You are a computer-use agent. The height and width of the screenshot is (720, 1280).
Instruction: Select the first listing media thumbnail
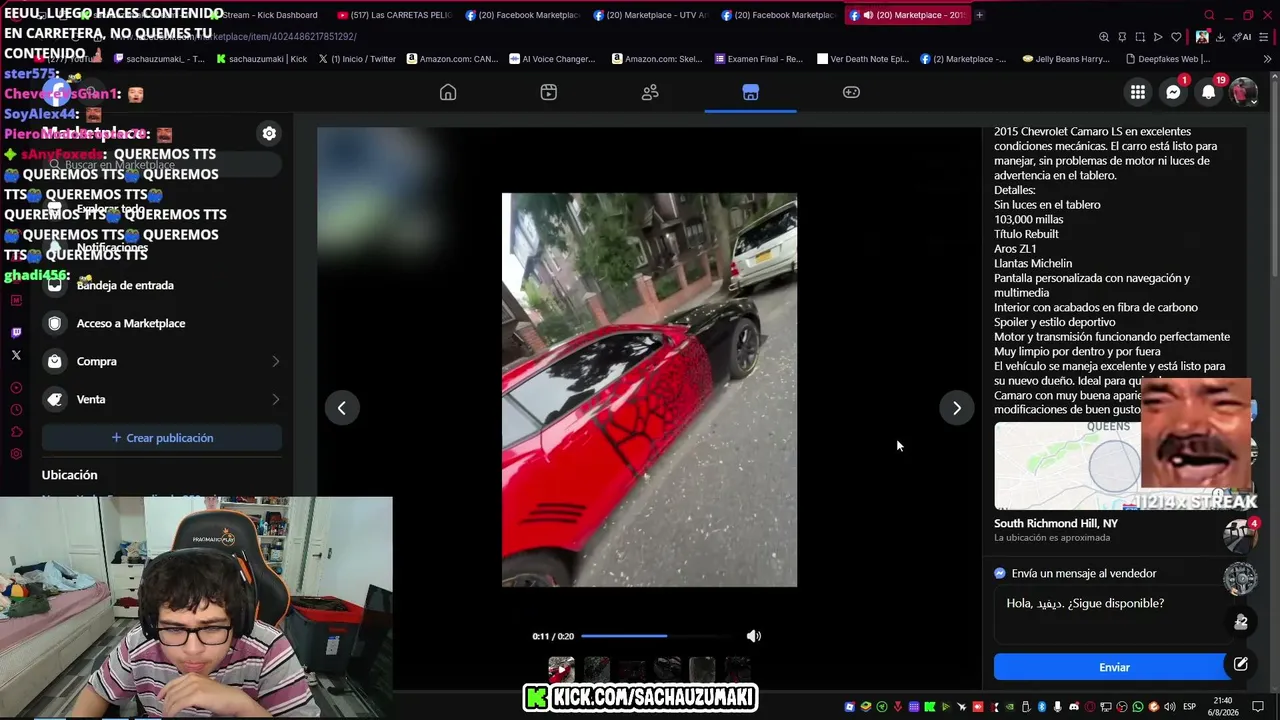[561, 668]
